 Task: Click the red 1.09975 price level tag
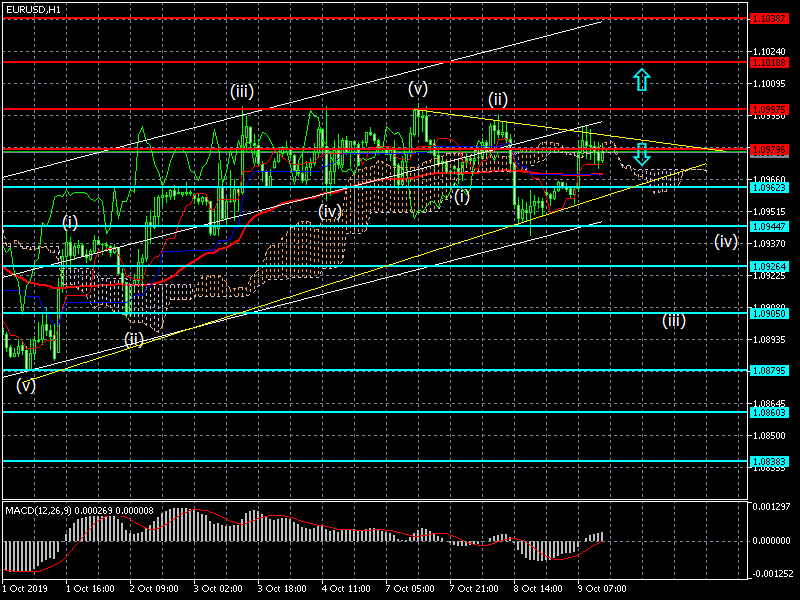coord(769,109)
